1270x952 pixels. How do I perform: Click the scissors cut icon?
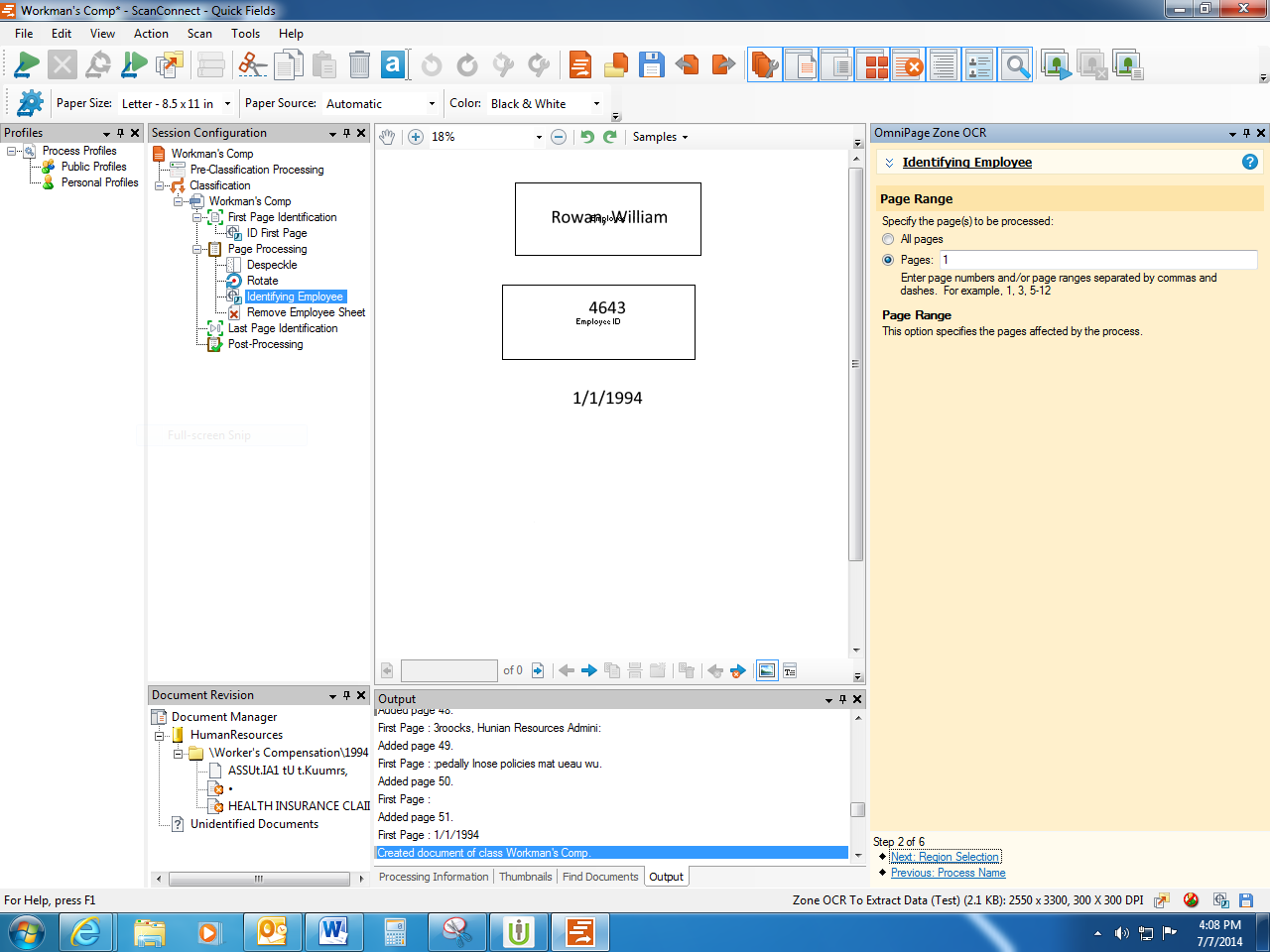(253, 66)
